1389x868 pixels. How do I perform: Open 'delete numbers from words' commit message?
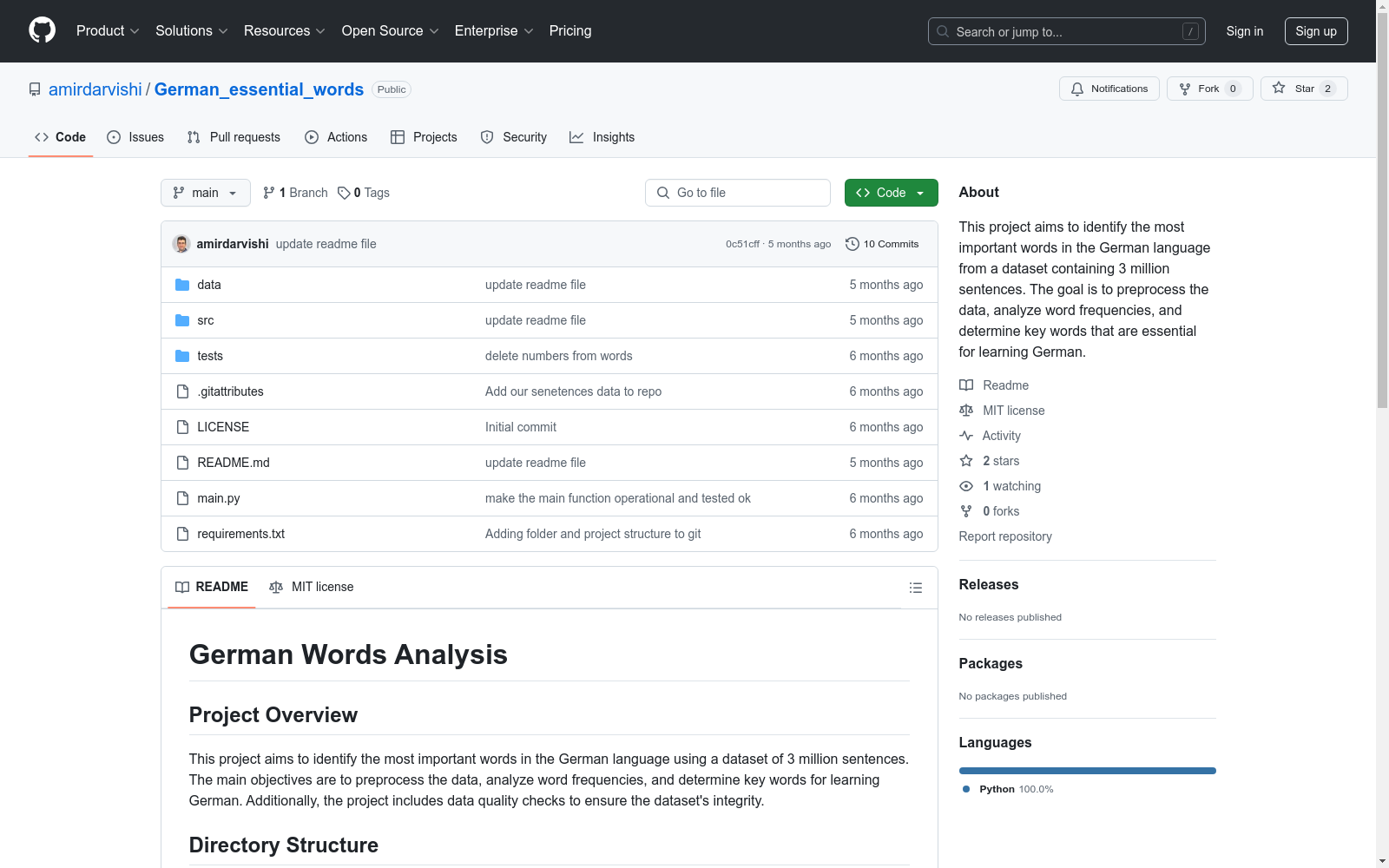pos(559,356)
